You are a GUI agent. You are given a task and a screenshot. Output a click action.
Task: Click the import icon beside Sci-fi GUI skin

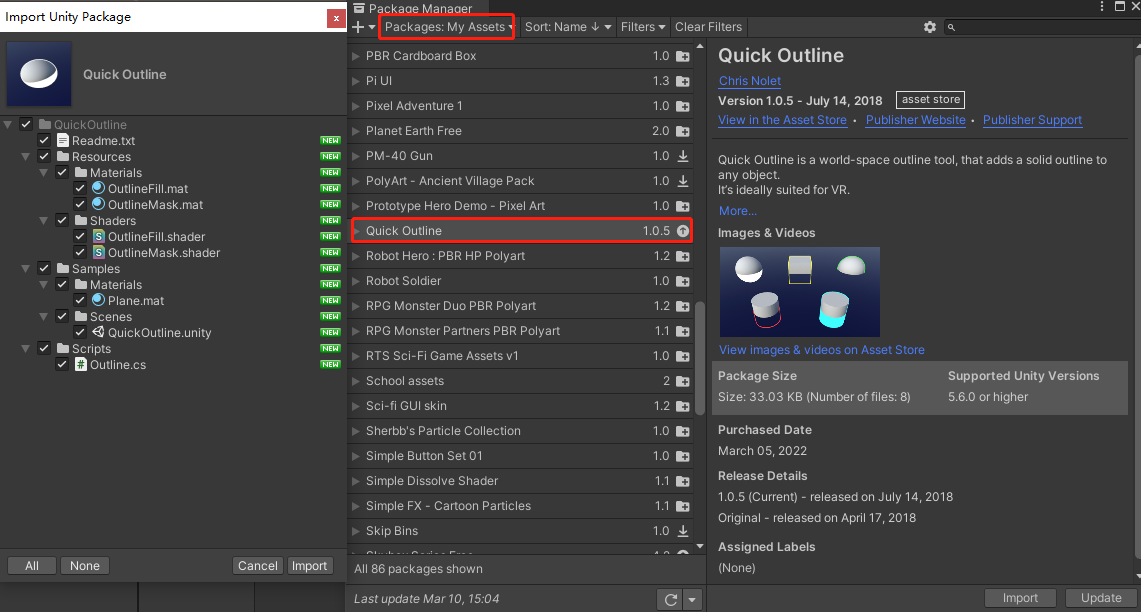(683, 407)
